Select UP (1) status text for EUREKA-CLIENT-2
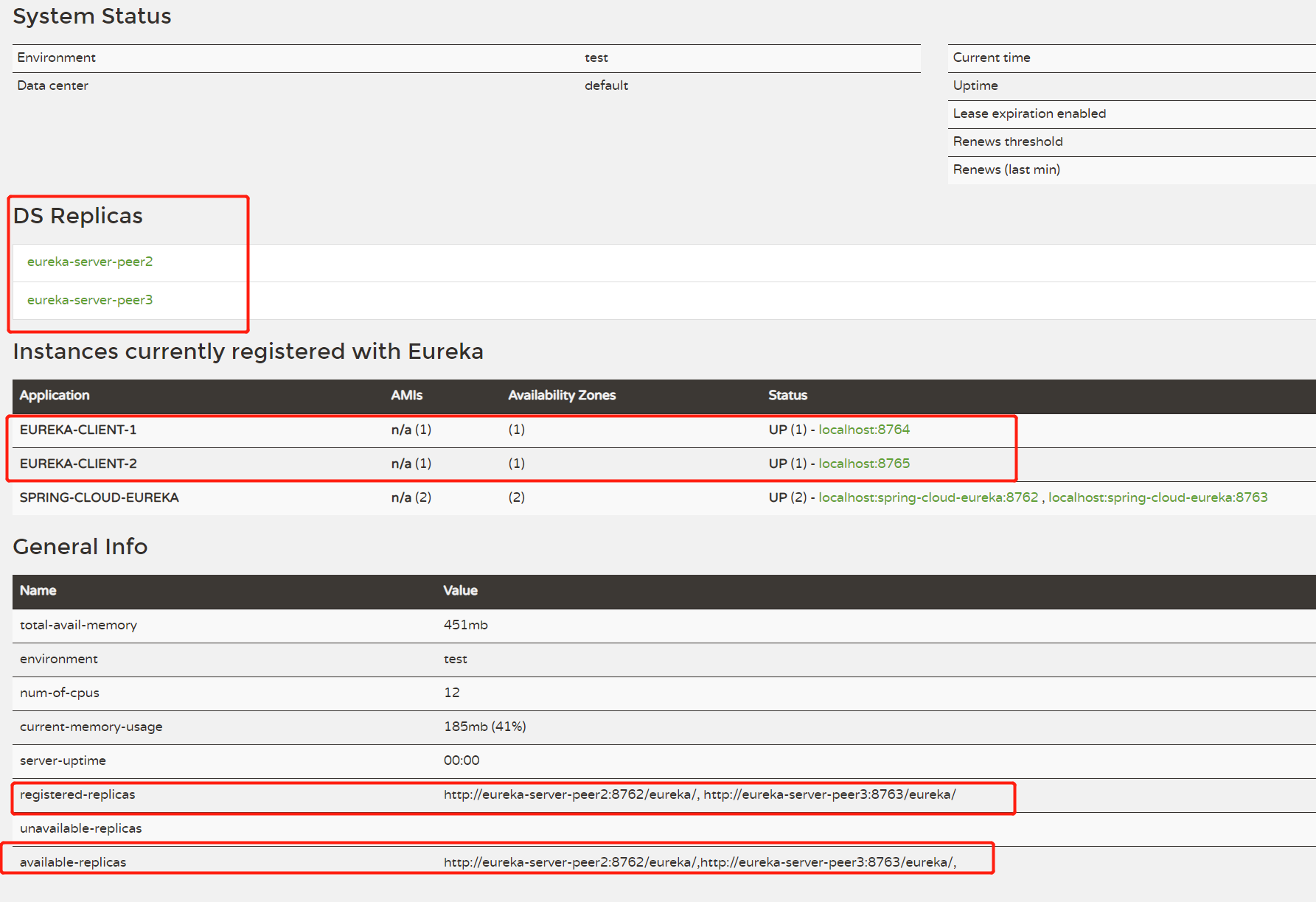1316x902 pixels. pos(787,464)
